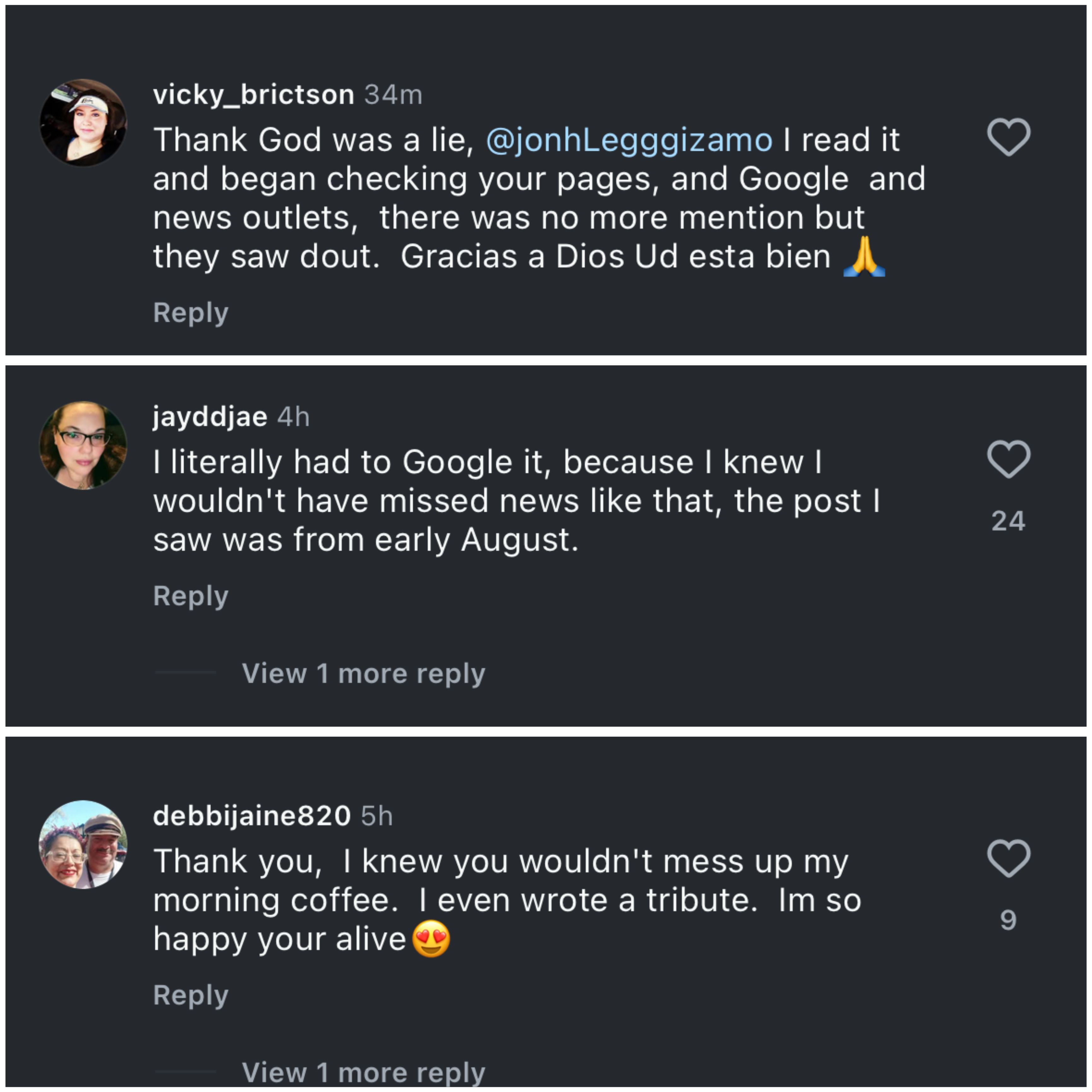Heart debbijaine820's comment about morning coffee

tap(1008, 858)
